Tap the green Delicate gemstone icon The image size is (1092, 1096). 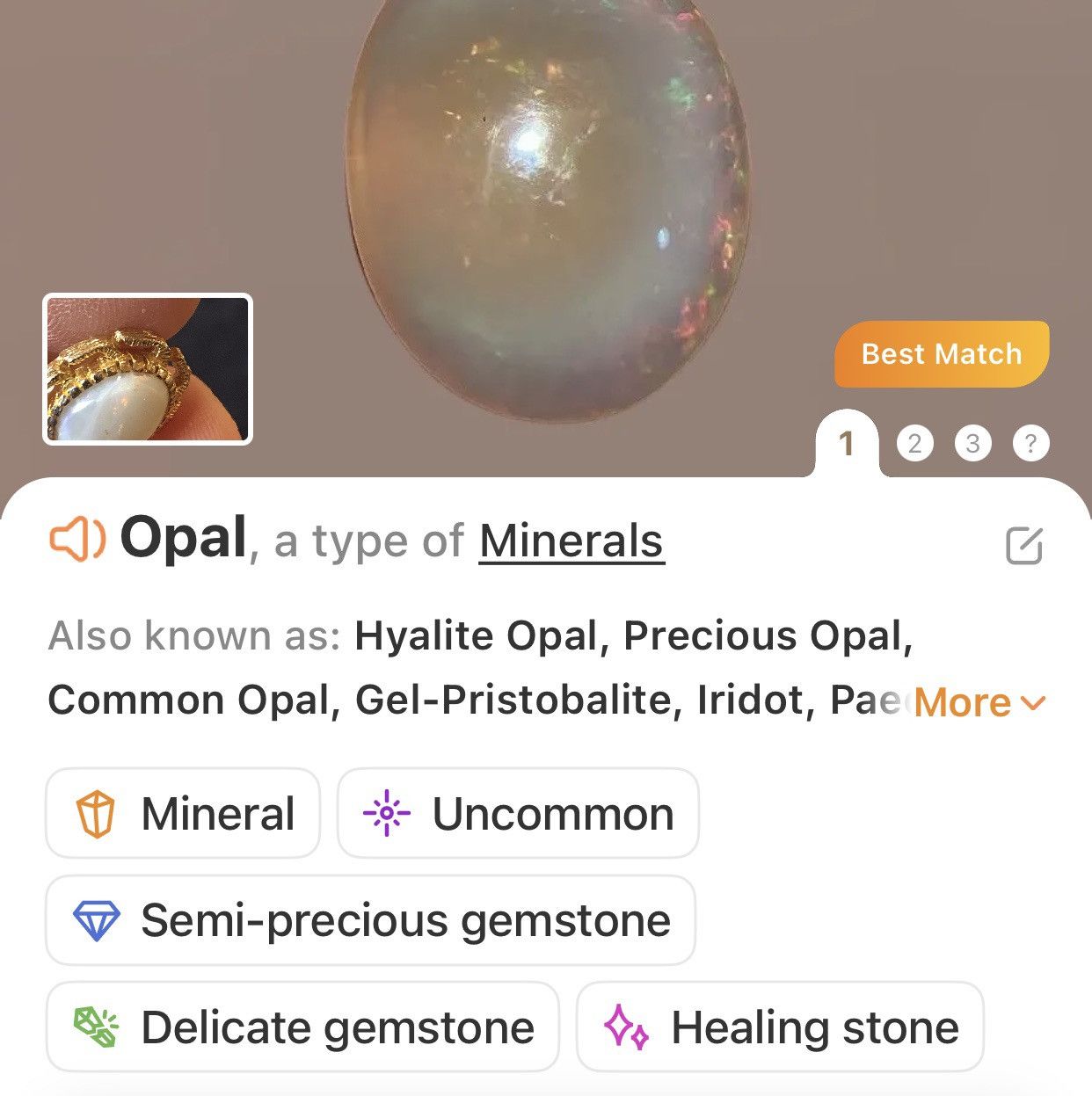pos(95,1027)
